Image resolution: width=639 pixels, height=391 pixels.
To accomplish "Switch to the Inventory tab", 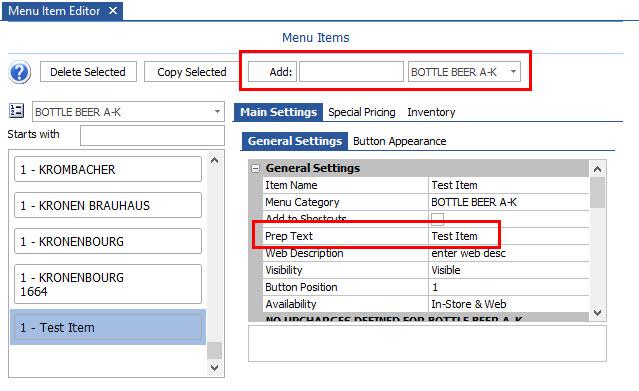I will (x=431, y=112).
